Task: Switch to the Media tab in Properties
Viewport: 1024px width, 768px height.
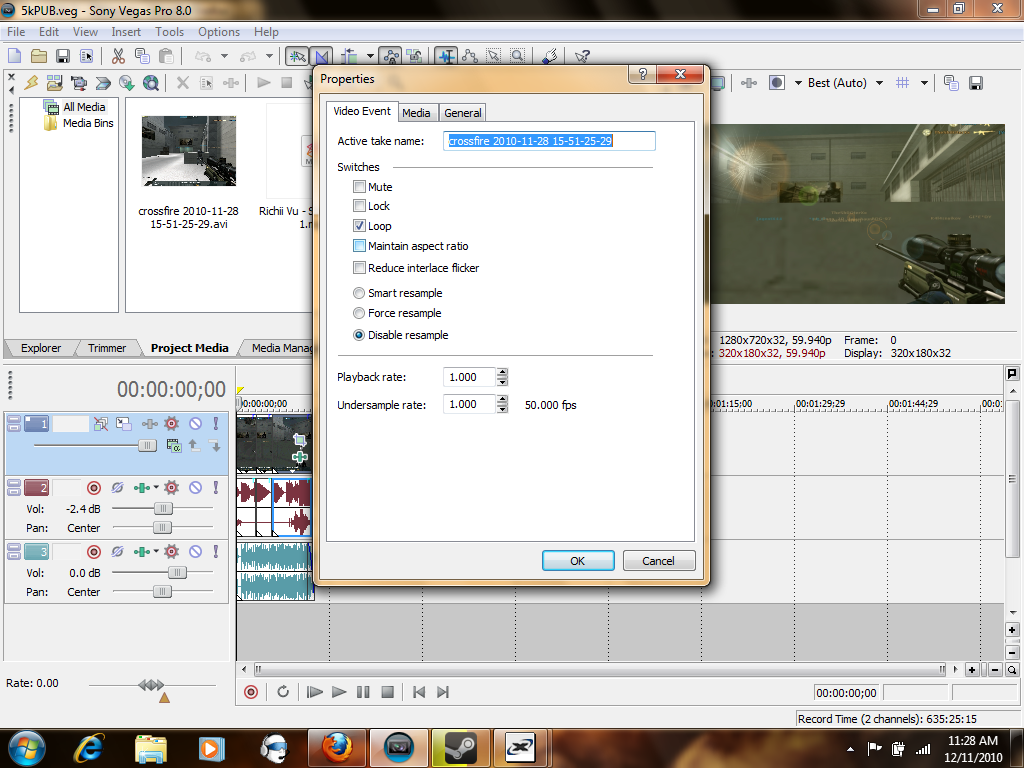Action: (416, 113)
